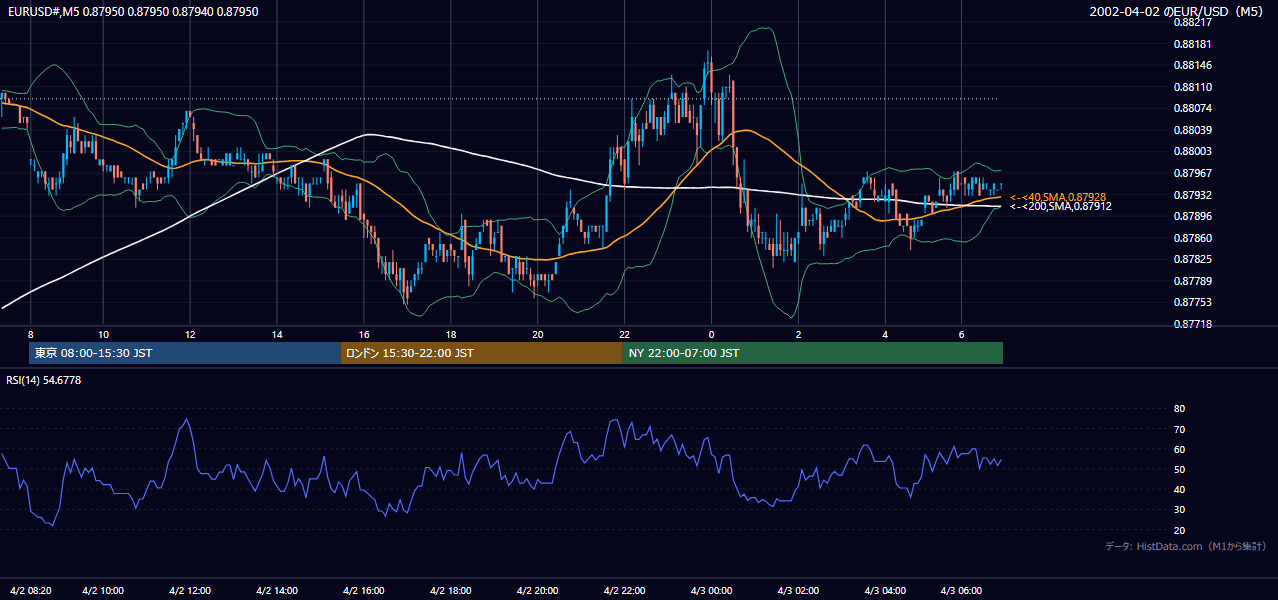Click the RSI axis level 60
The width and height of the screenshot is (1278, 600).
(1179, 449)
